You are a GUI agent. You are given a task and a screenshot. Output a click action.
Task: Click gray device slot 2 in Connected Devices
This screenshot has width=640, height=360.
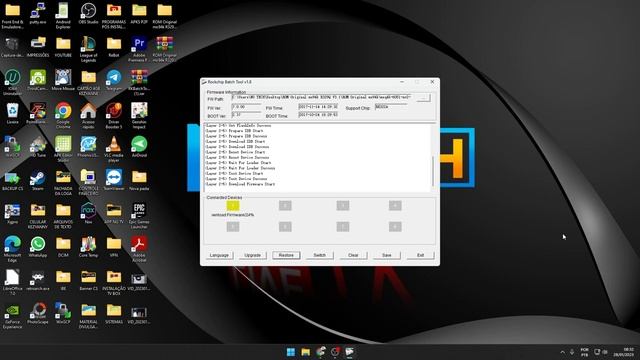tap(285, 206)
